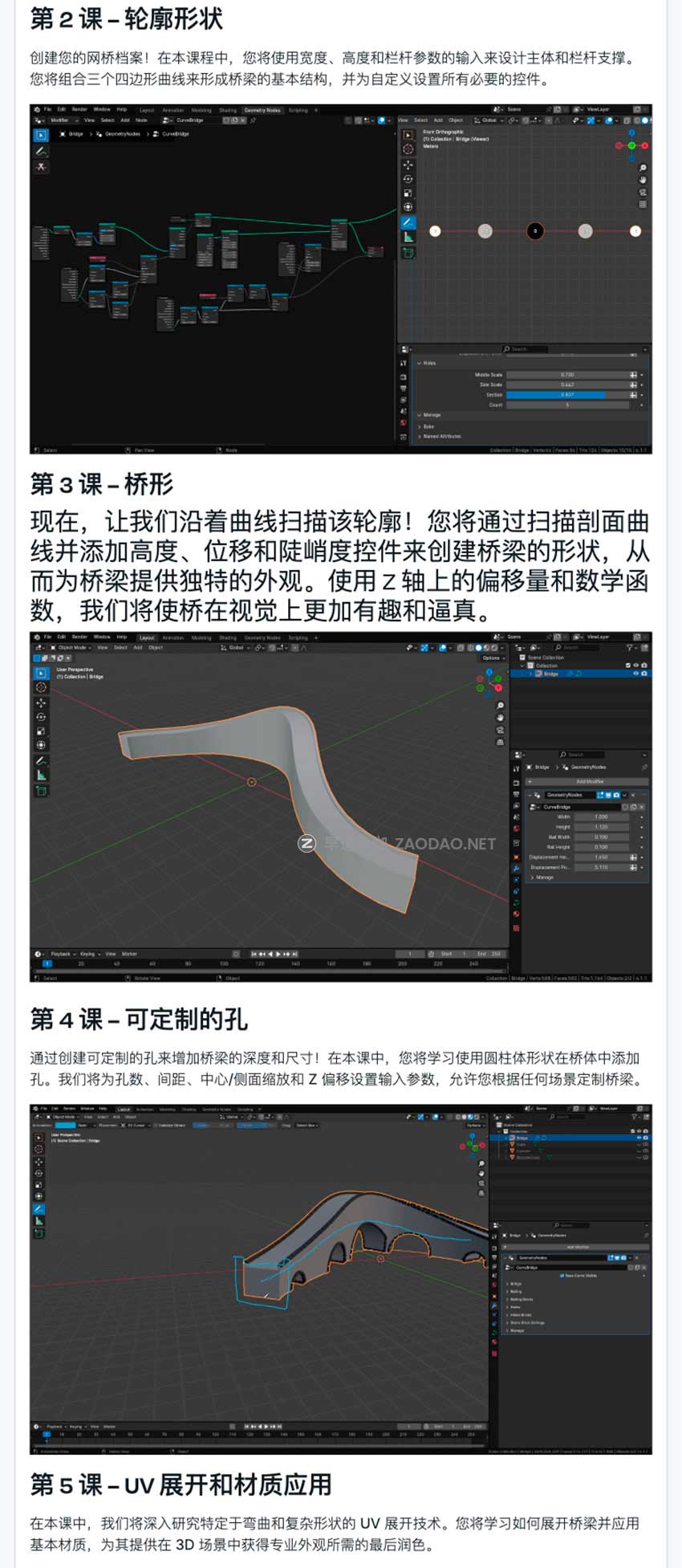Select the Scale tool in Lesson 3 toolbar

click(41, 731)
